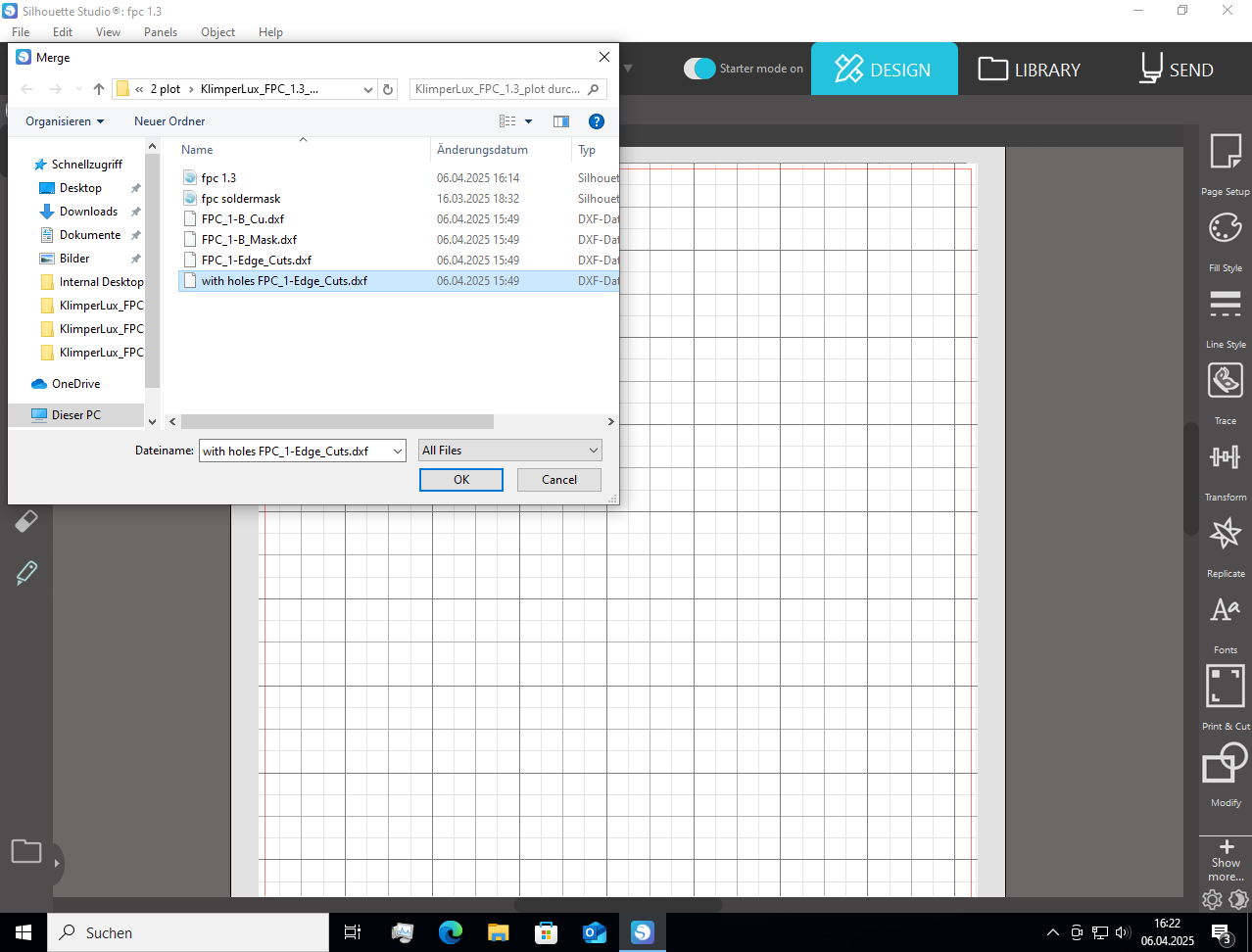The width and height of the screenshot is (1252, 952).
Task: Select the Knife tool in left toolbar
Action: pos(26,573)
